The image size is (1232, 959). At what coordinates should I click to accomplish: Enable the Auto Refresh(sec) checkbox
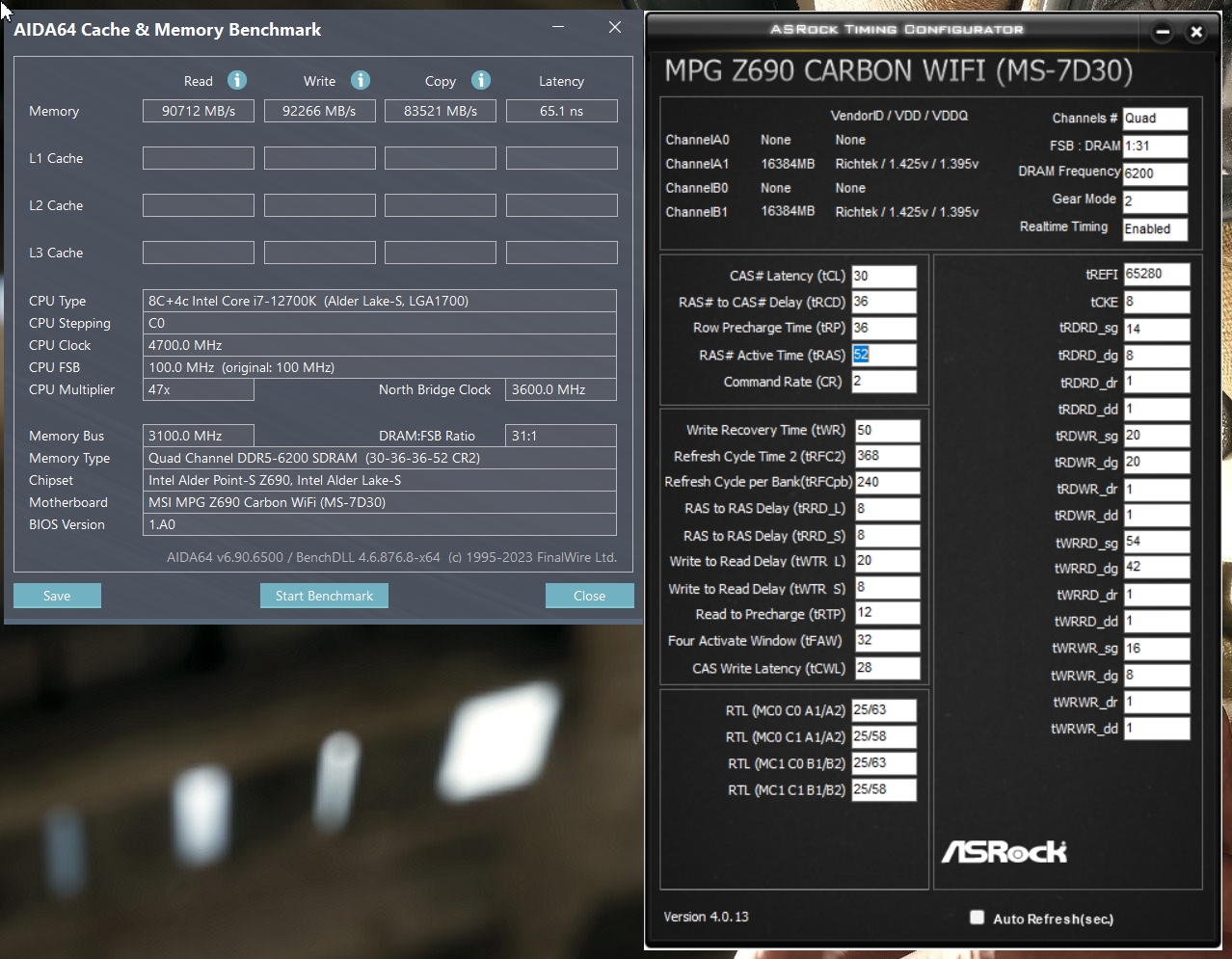[x=977, y=918]
